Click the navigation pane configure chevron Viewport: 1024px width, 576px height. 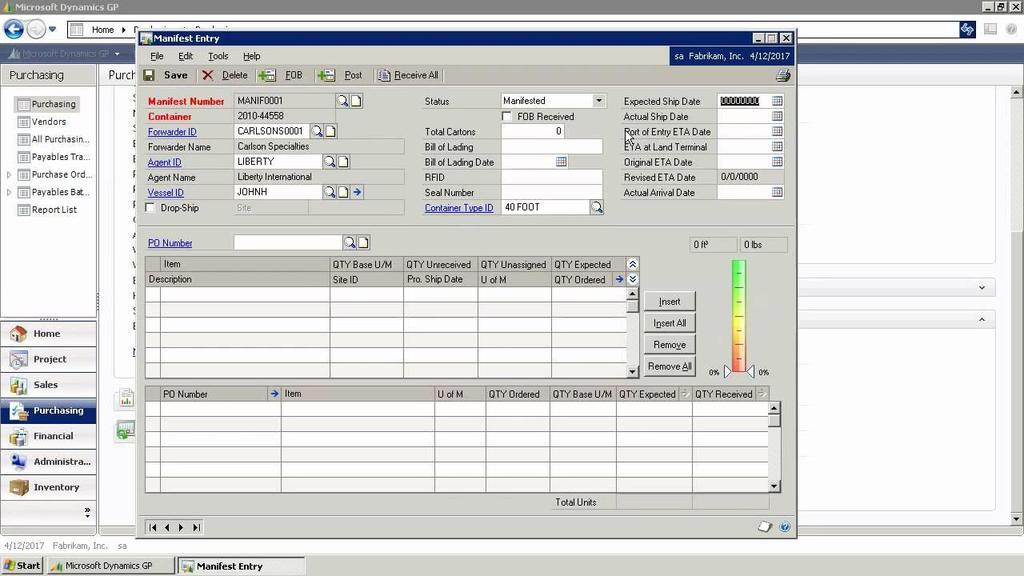click(88, 511)
